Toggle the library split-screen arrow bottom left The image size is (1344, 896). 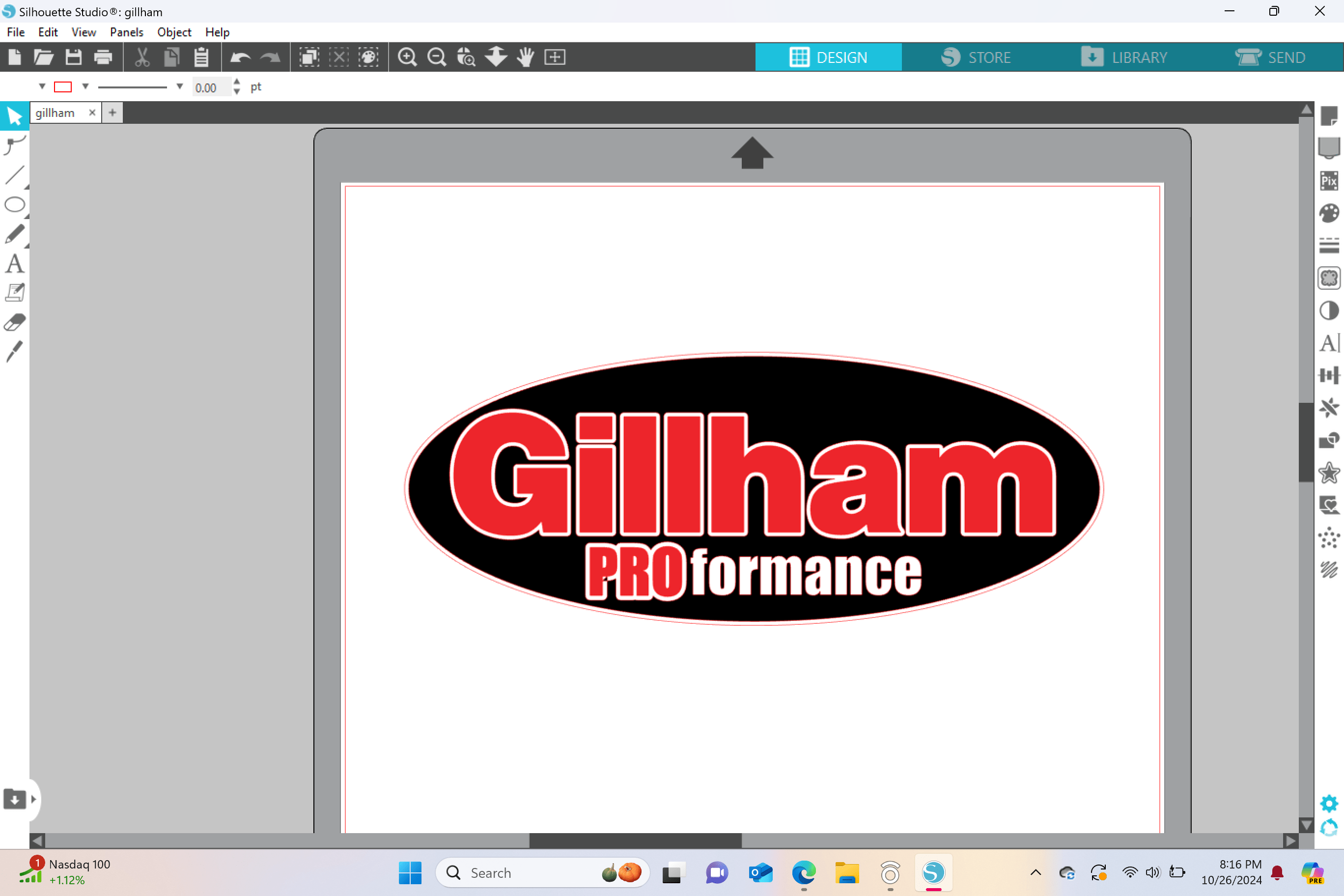pyautogui.click(x=32, y=799)
